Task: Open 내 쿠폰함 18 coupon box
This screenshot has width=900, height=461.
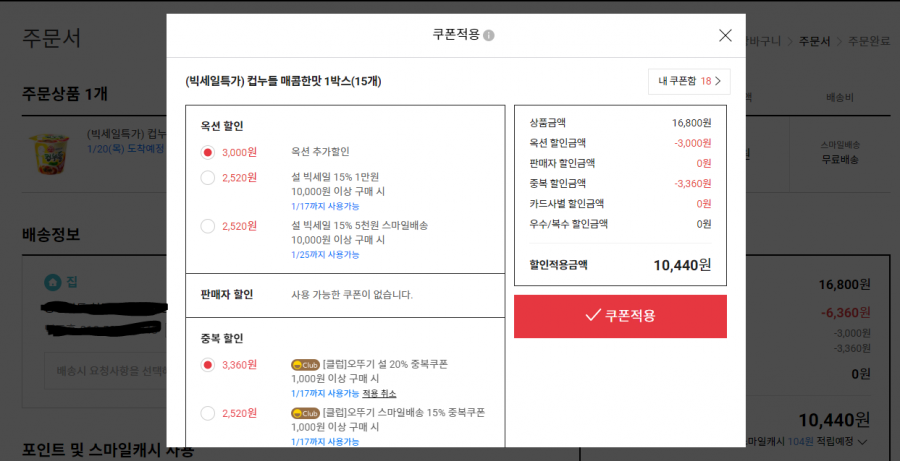Action: pos(689,82)
